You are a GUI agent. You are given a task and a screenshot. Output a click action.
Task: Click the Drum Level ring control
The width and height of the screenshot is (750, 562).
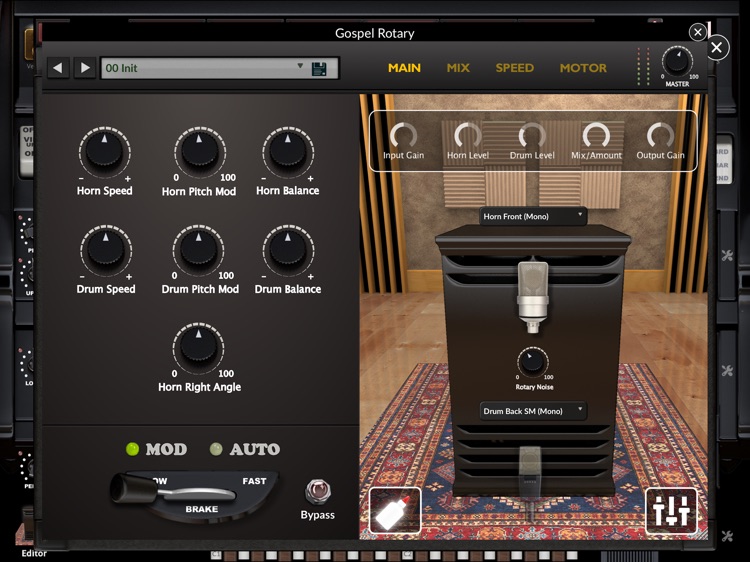[532, 135]
